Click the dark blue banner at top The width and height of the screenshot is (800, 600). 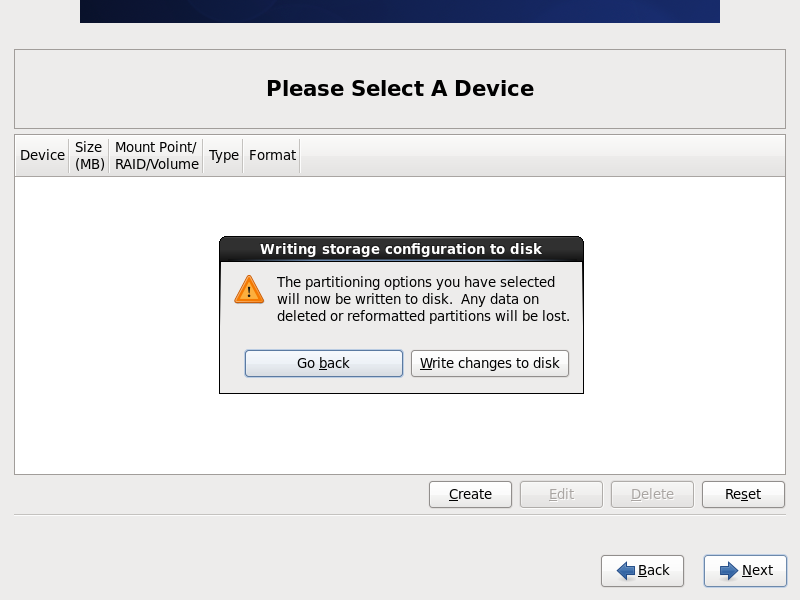click(400, 11)
